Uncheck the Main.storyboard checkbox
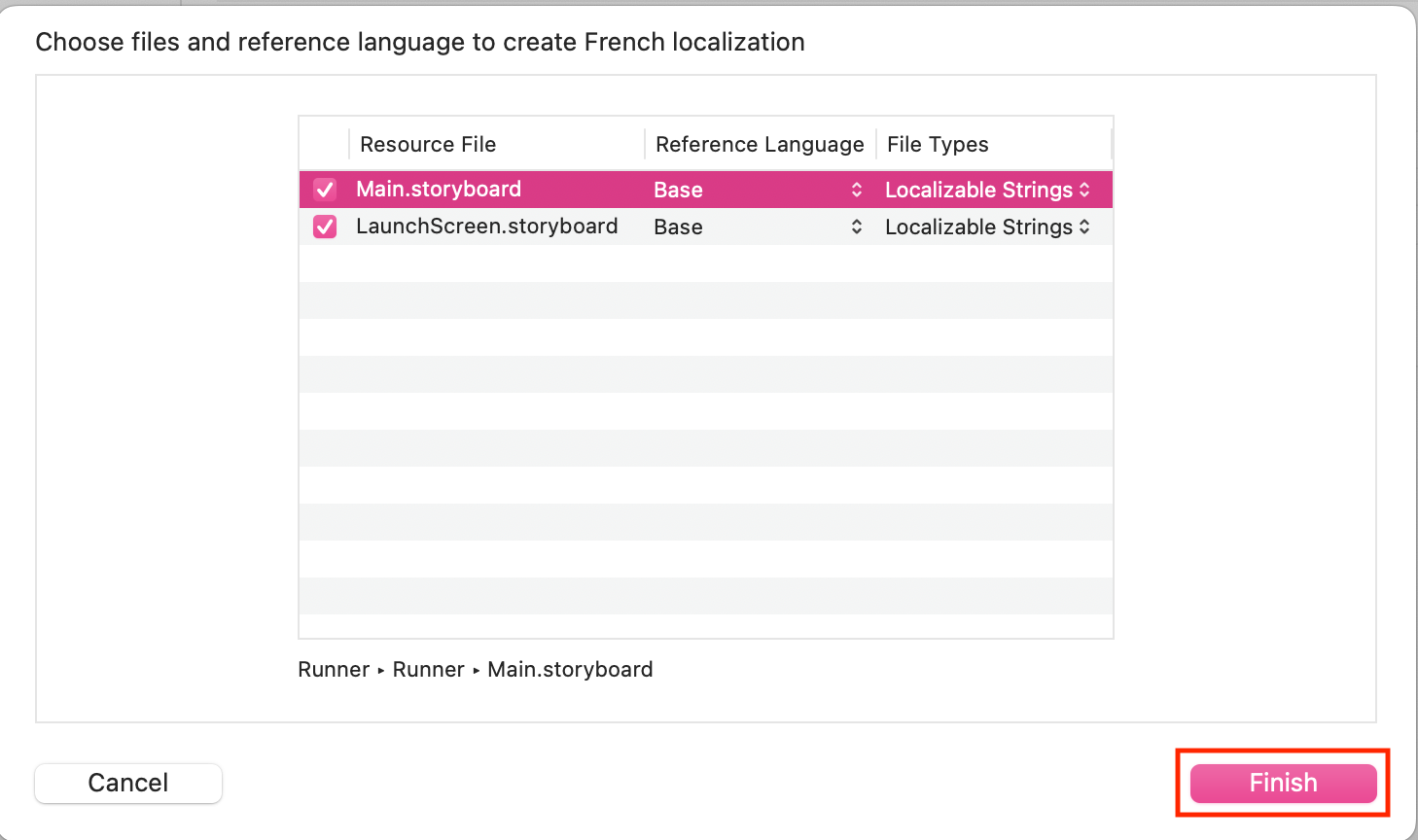This screenshot has height=840, width=1418. [325, 190]
